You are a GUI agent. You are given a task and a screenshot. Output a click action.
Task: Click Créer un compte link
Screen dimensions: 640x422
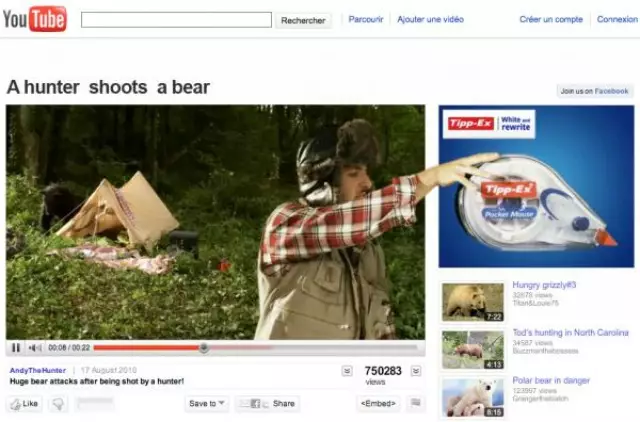coord(551,19)
